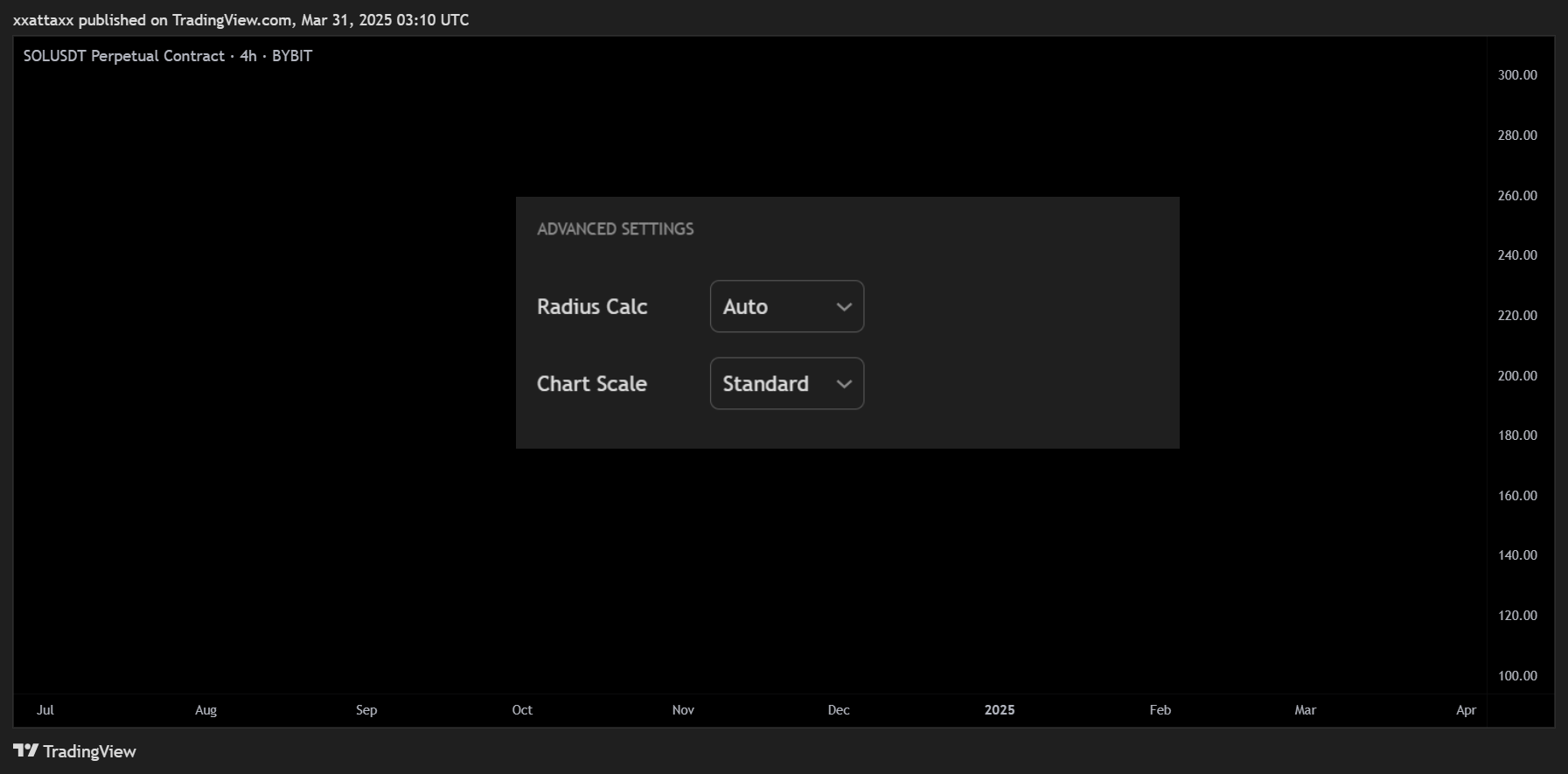Click the Dec time axis label

839,710
